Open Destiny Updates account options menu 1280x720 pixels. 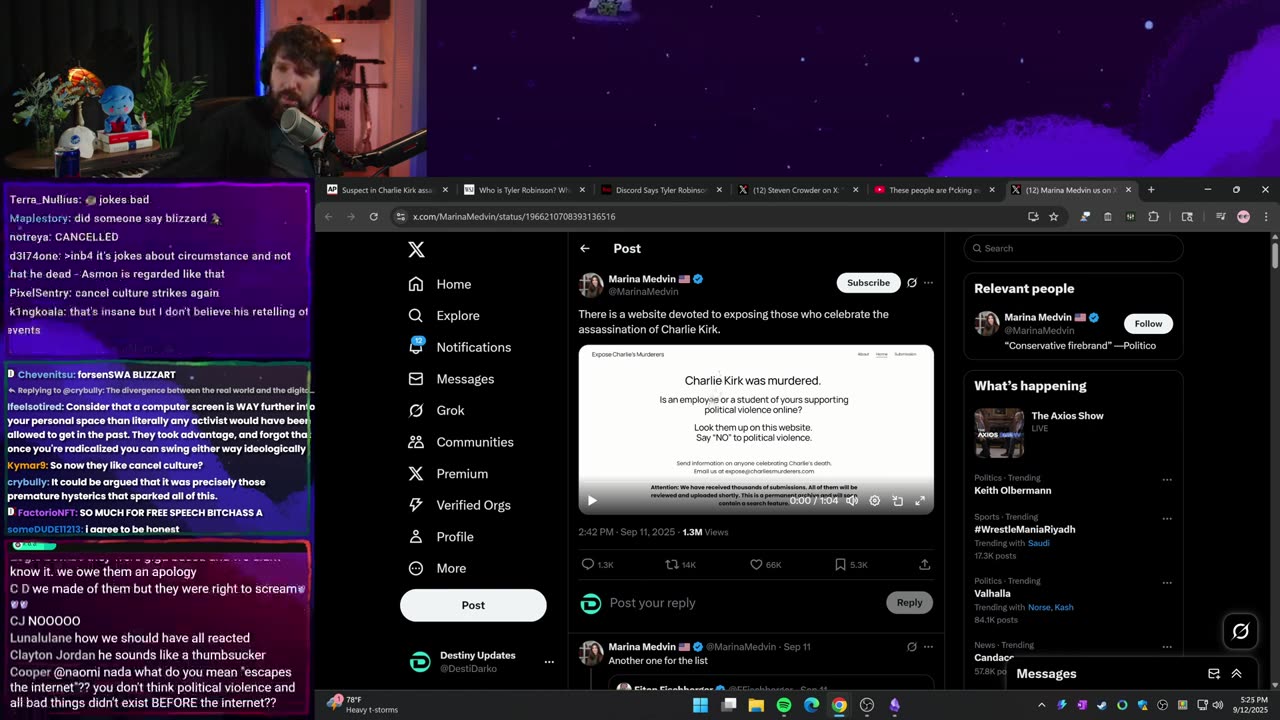[x=549, y=662]
